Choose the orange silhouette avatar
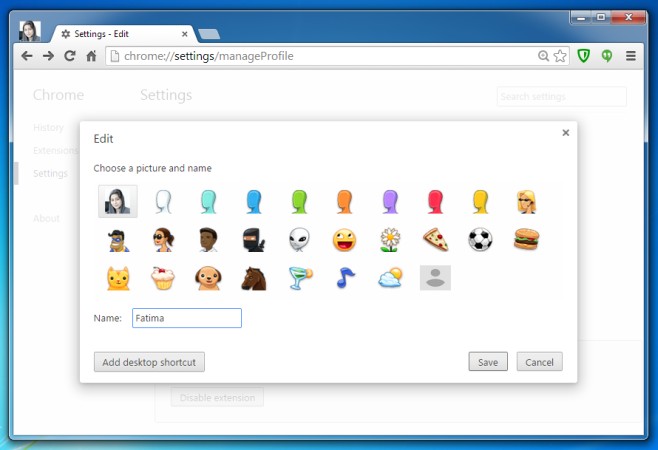Screen dimensions: 658x450 [345, 202]
